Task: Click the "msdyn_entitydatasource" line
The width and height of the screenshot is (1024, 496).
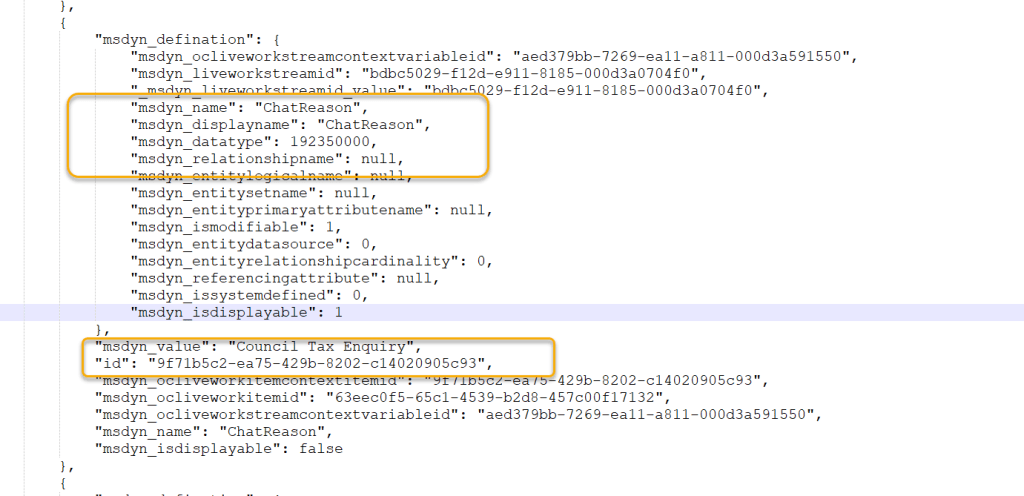Action: point(253,244)
